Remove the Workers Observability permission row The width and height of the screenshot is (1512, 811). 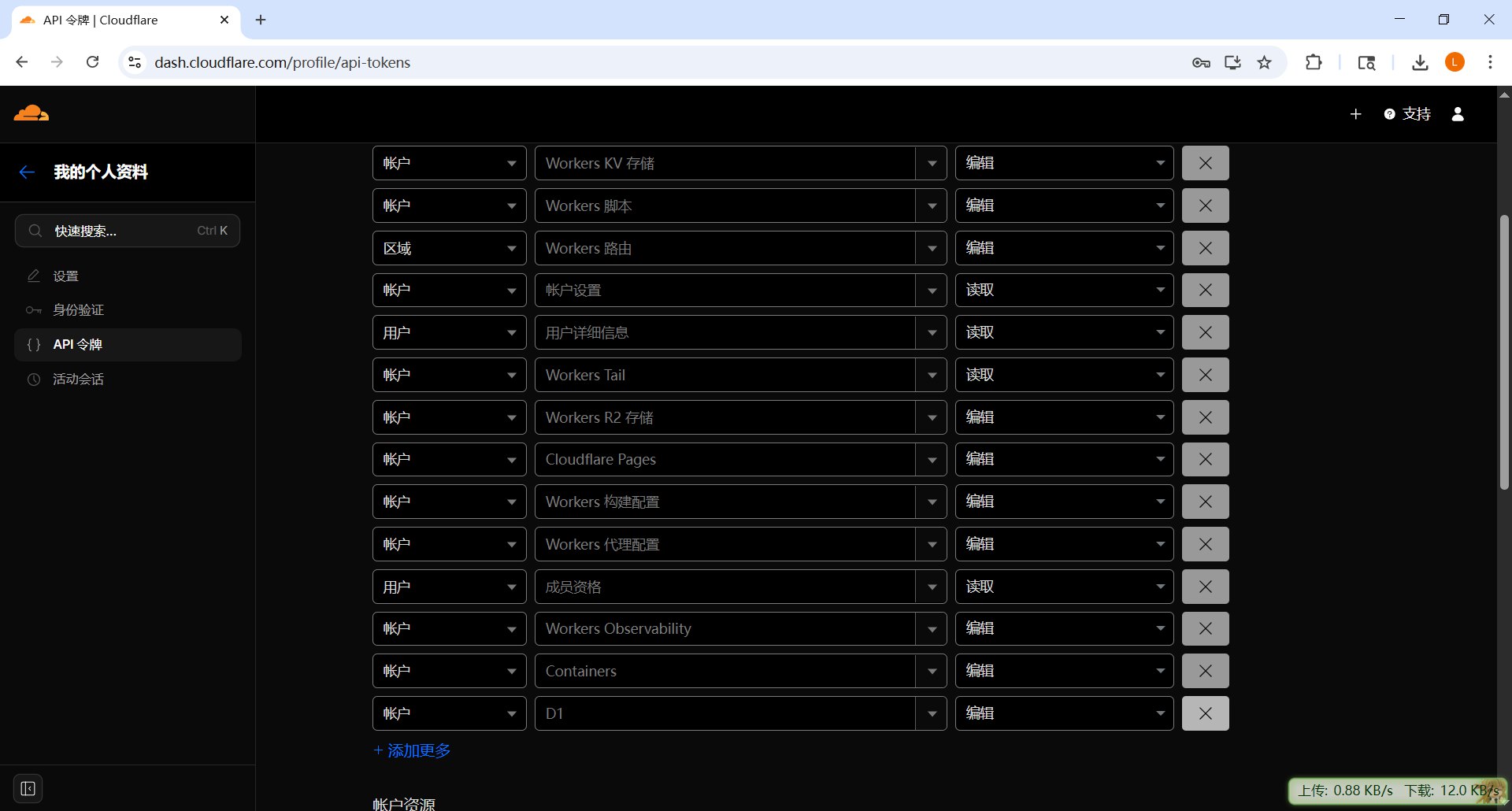pyautogui.click(x=1205, y=628)
